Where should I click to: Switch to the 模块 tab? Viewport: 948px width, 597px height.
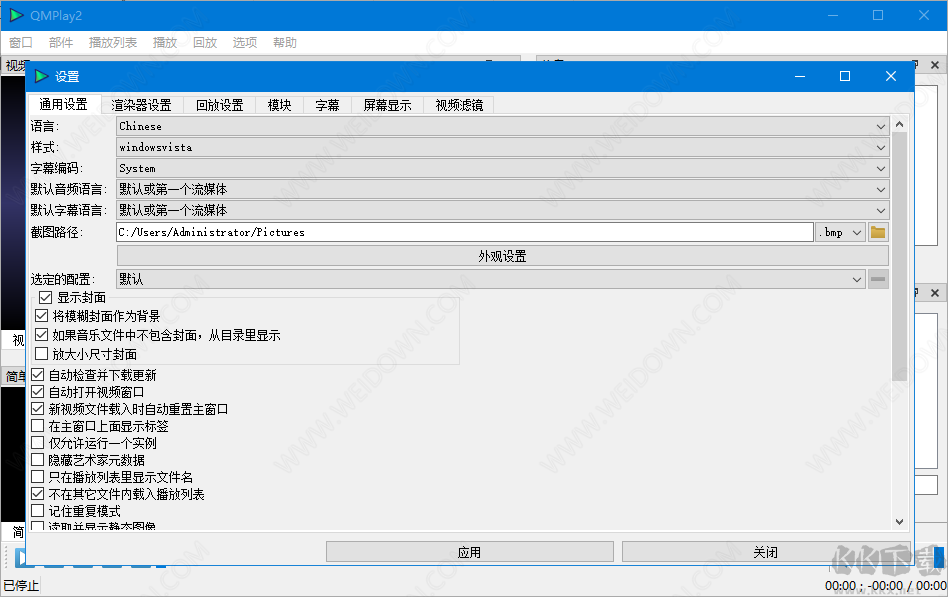[x=279, y=104]
